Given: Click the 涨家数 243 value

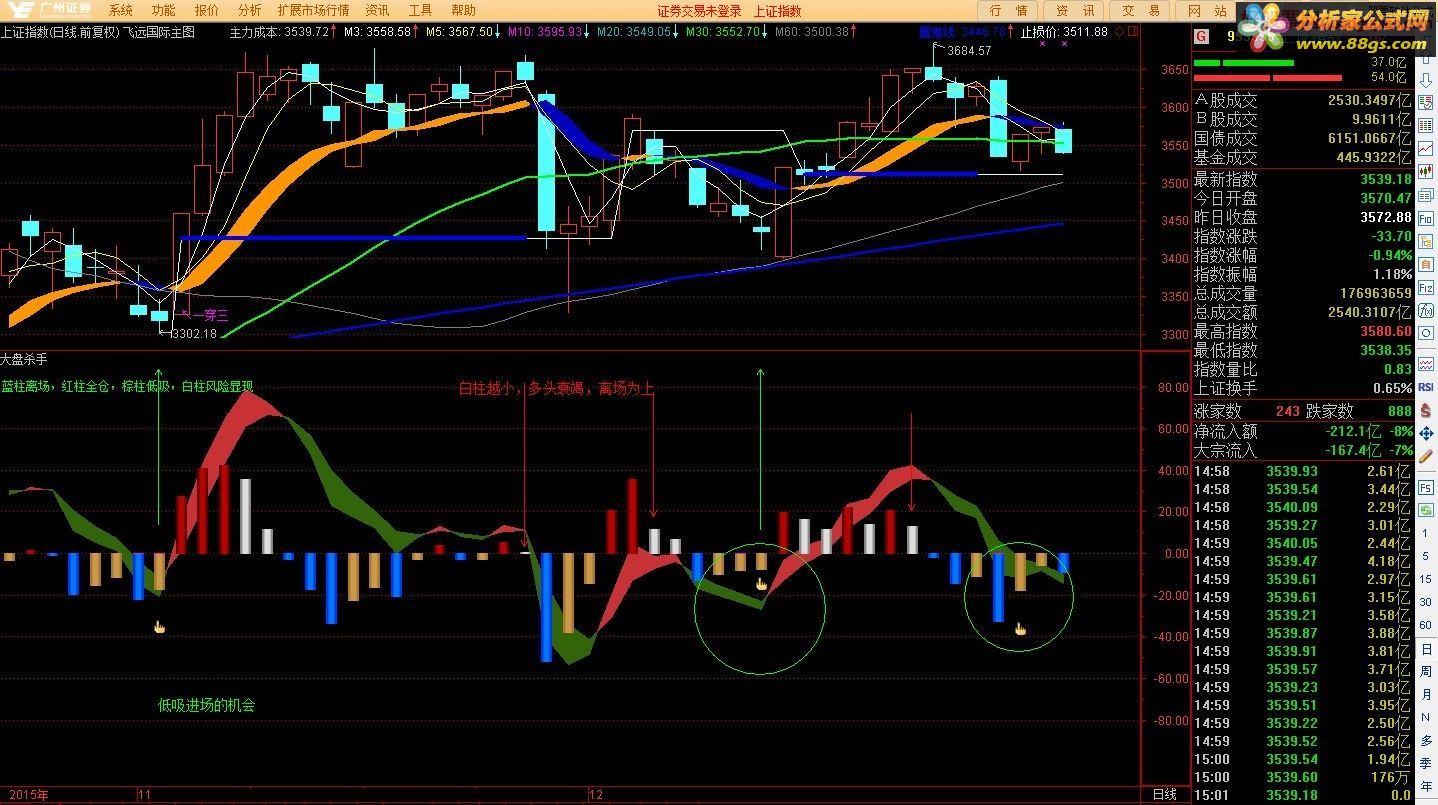Looking at the screenshot, I should (1288, 411).
